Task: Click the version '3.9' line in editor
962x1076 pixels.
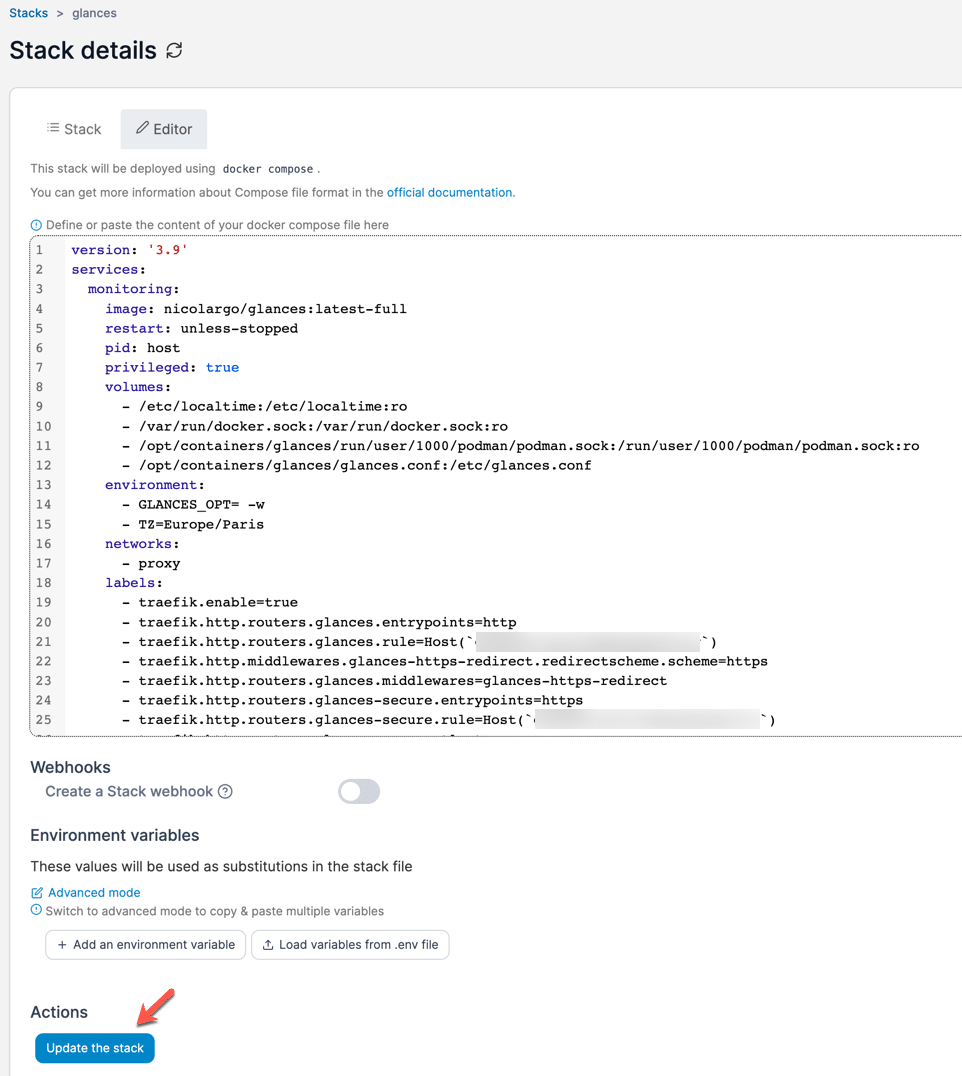Action: pyautogui.click(x=130, y=250)
